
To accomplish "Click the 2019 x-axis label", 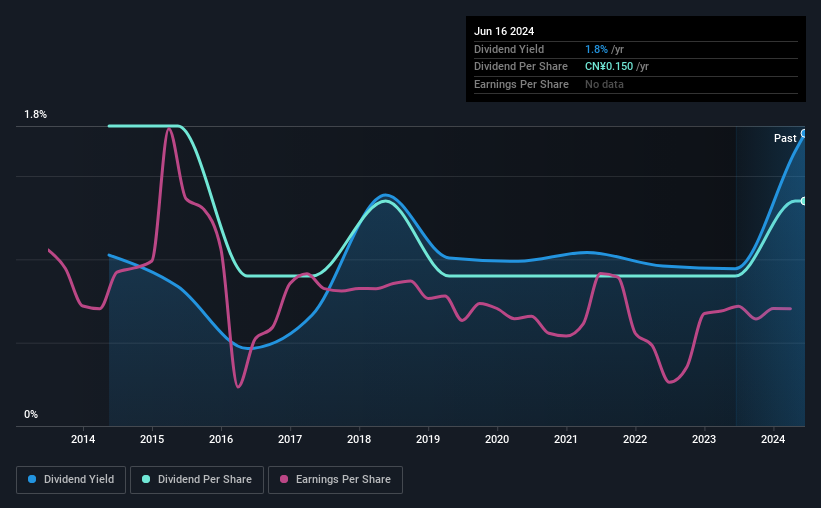I will pyautogui.click(x=428, y=439).
